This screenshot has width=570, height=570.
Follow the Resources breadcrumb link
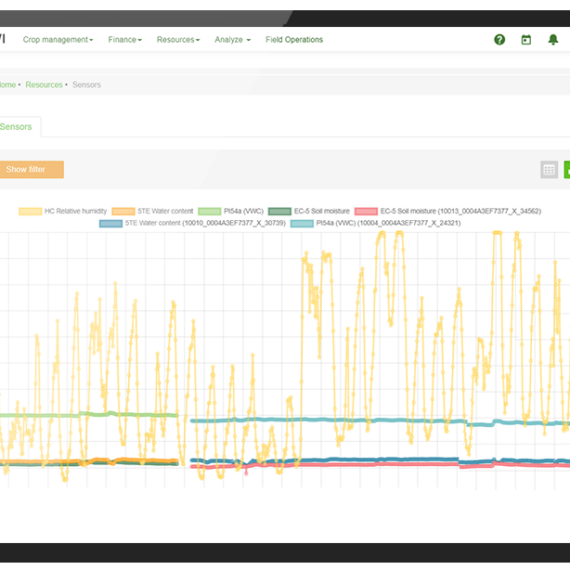pos(44,85)
